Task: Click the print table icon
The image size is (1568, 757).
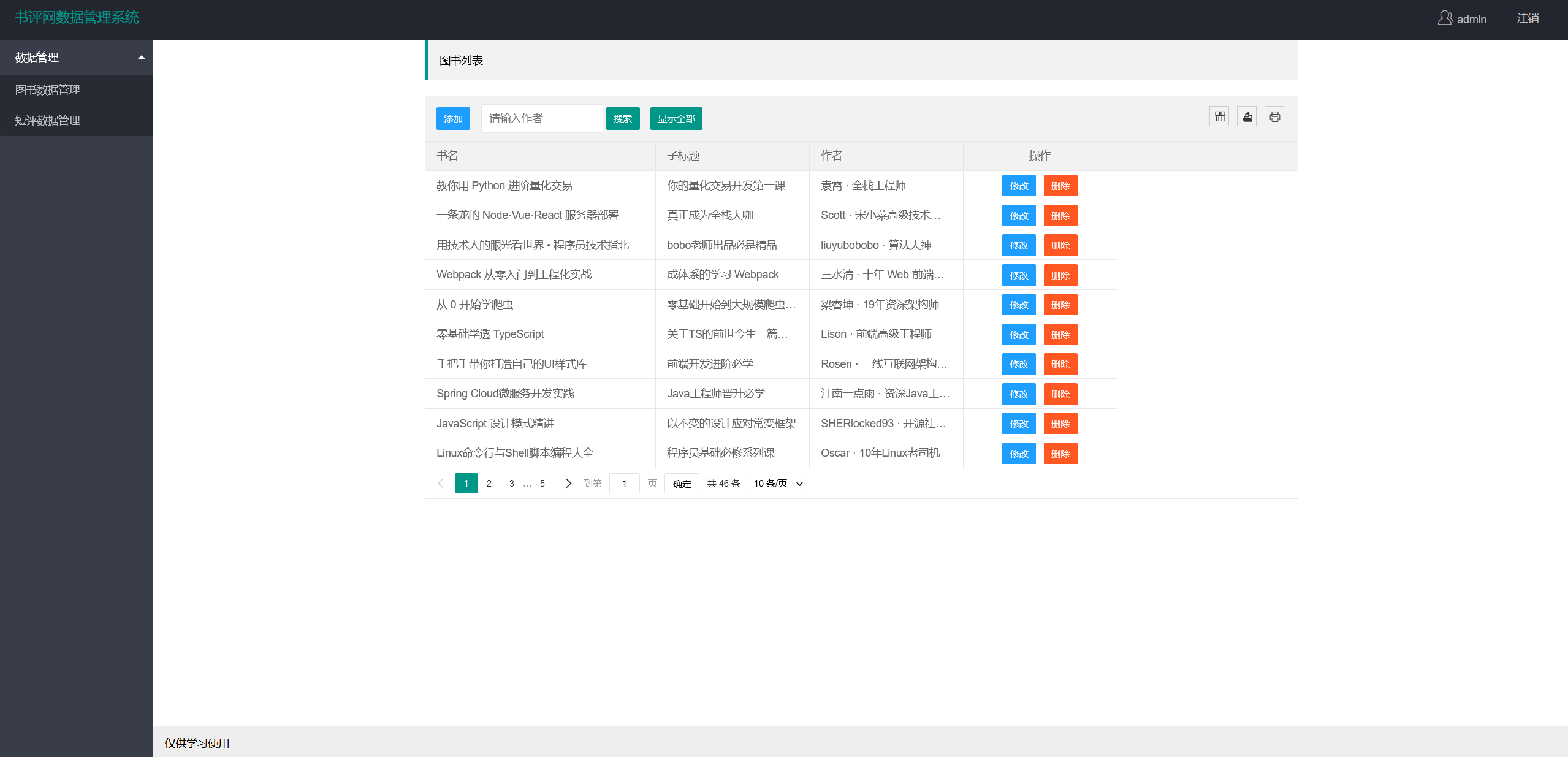Action: click(1275, 116)
